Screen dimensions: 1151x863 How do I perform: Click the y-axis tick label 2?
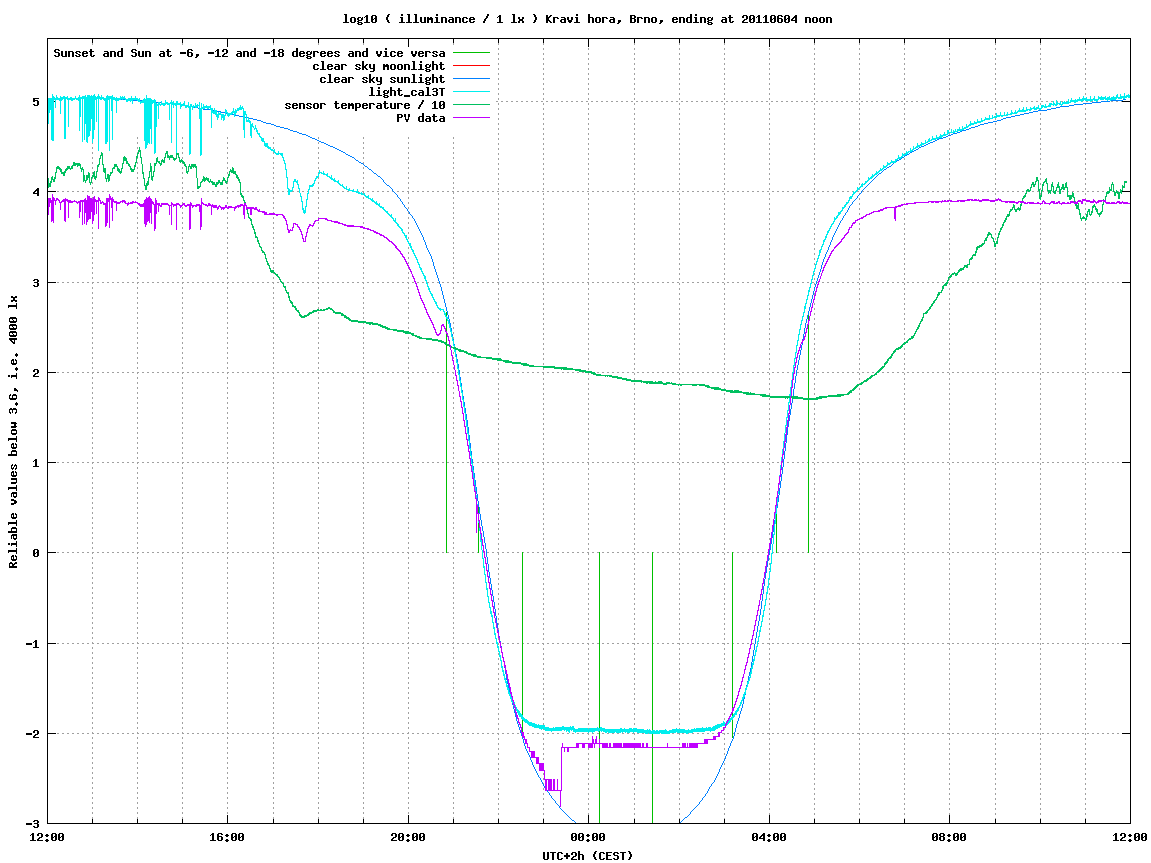35,373
